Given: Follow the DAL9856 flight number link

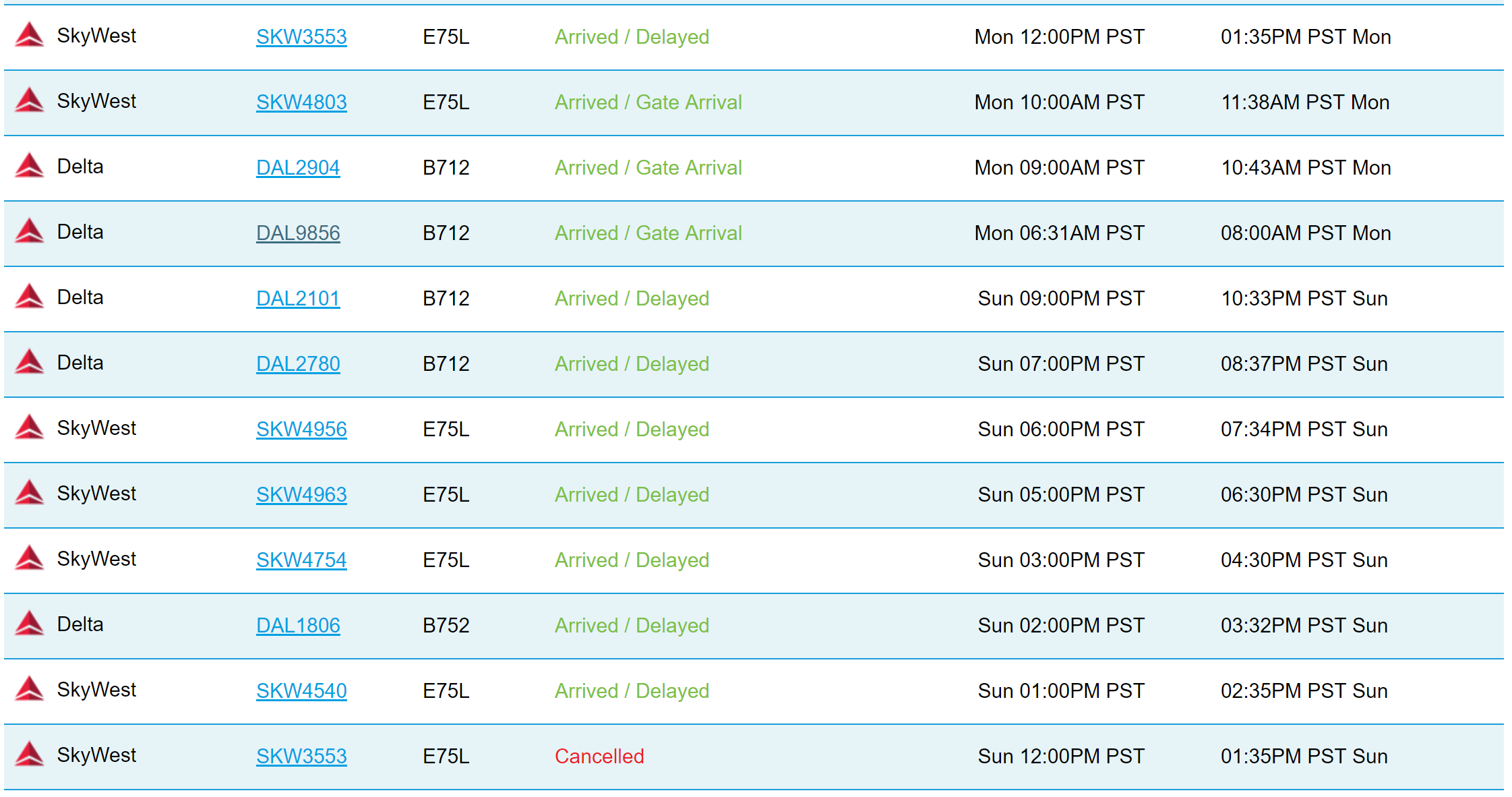Looking at the screenshot, I should pyautogui.click(x=298, y=233).
